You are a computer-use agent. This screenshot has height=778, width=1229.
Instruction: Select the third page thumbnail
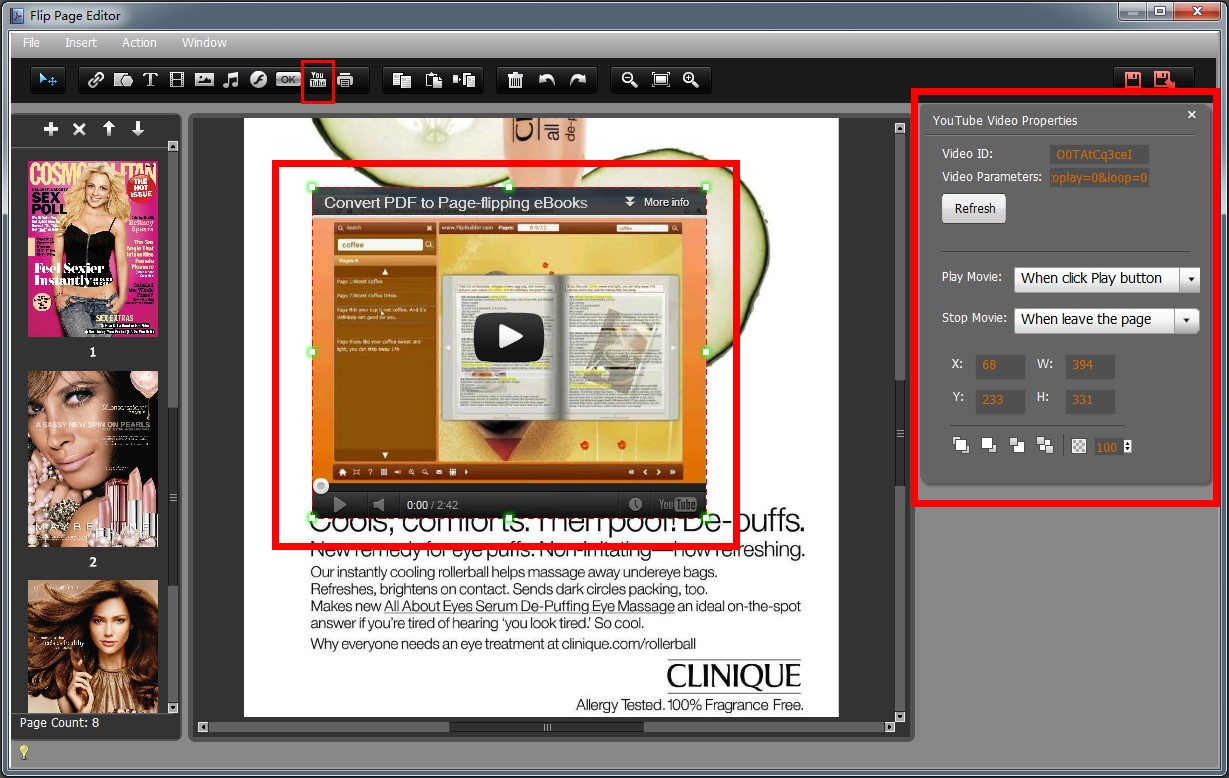click(x=93, y=645)
